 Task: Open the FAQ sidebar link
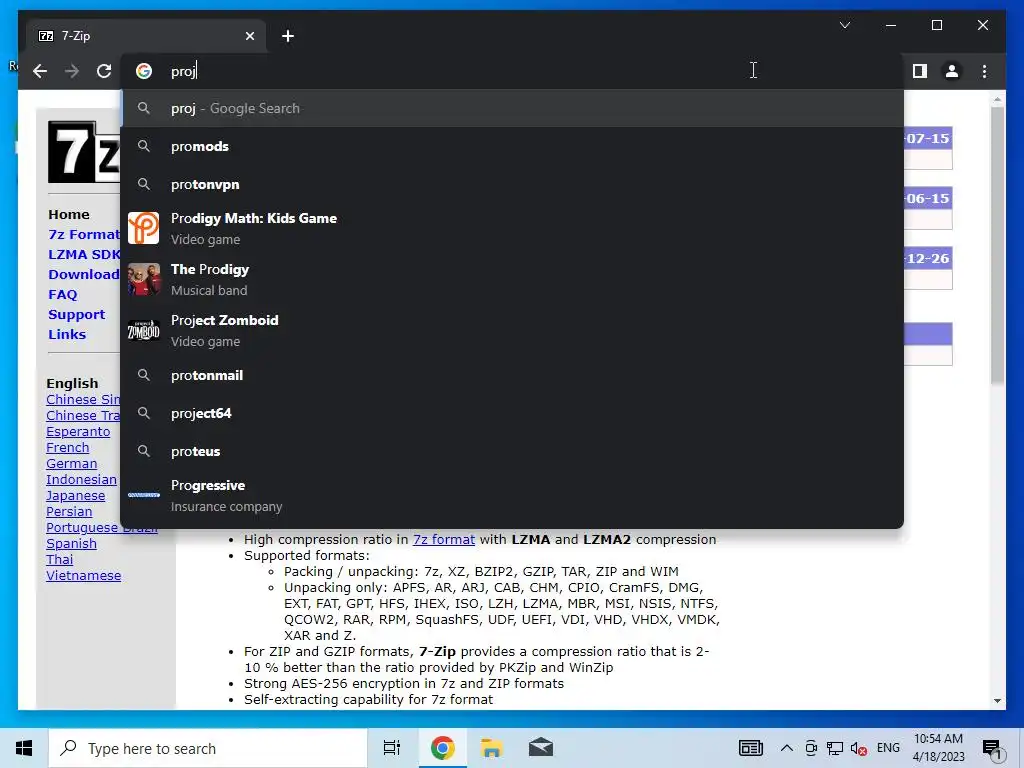click(x=63, y=295)
